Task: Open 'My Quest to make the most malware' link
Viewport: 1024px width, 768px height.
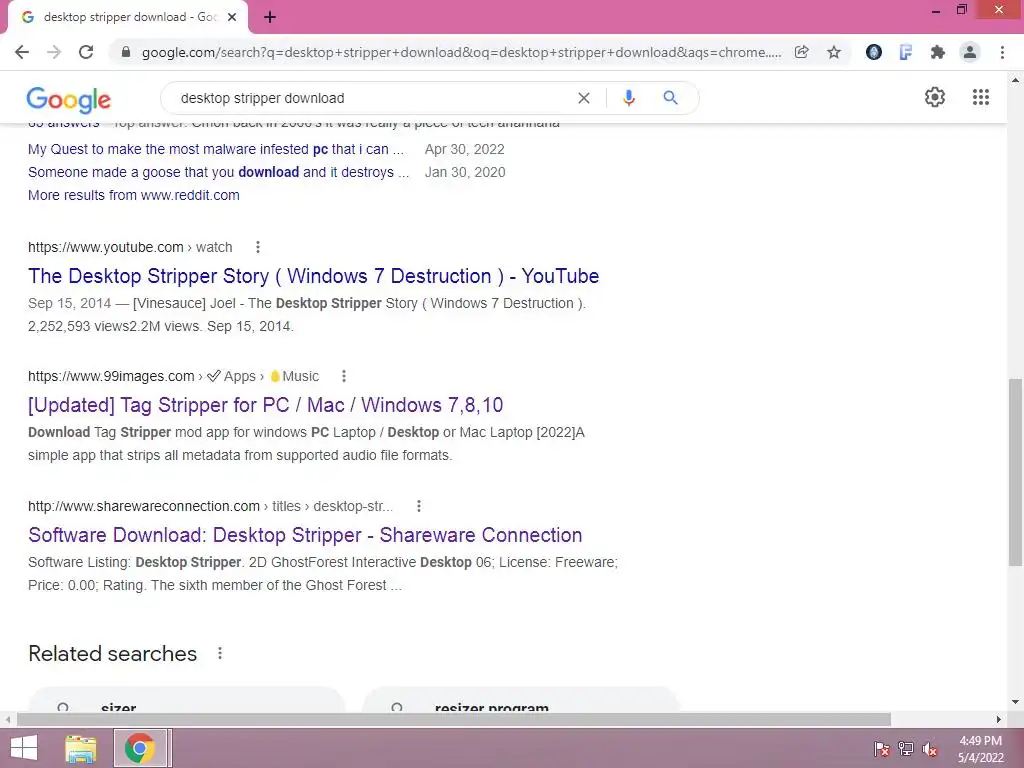Action: (216, 149)
